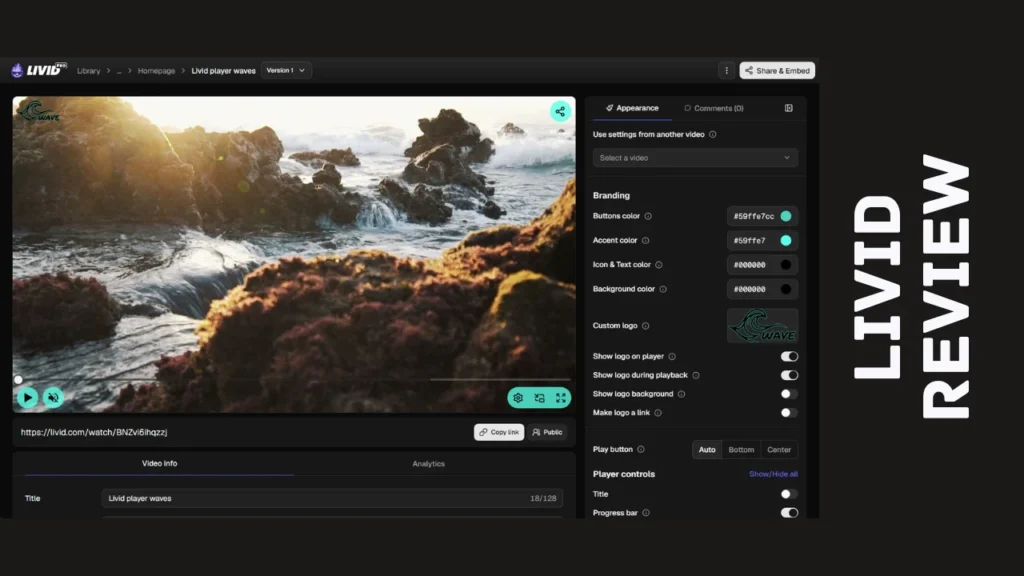1024x576 pixels.
Task: Click the info icon next to Buttons color
Action: coord(648,216)
